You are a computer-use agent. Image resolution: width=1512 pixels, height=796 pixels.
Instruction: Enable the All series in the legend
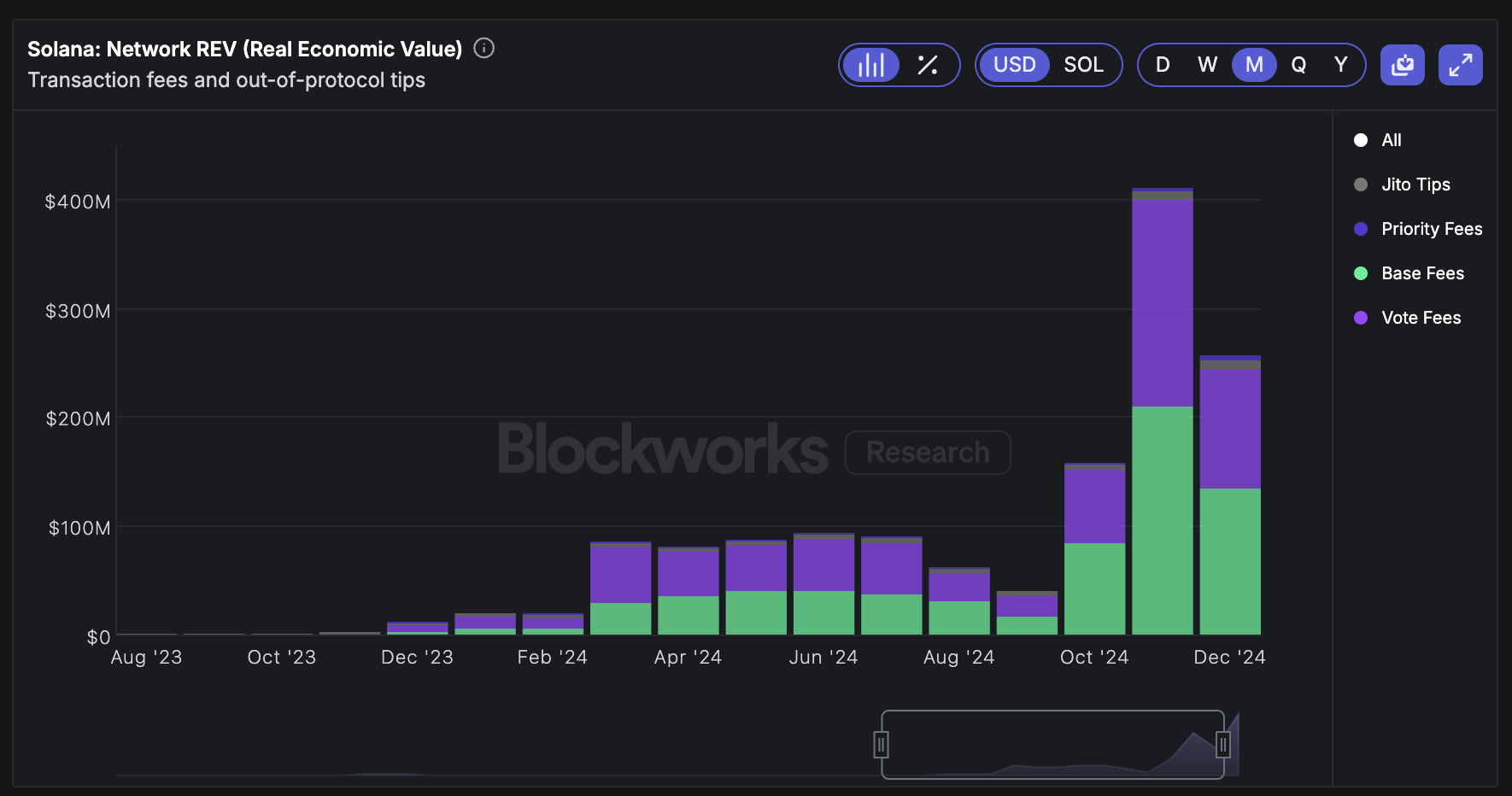pos(1360,139)
